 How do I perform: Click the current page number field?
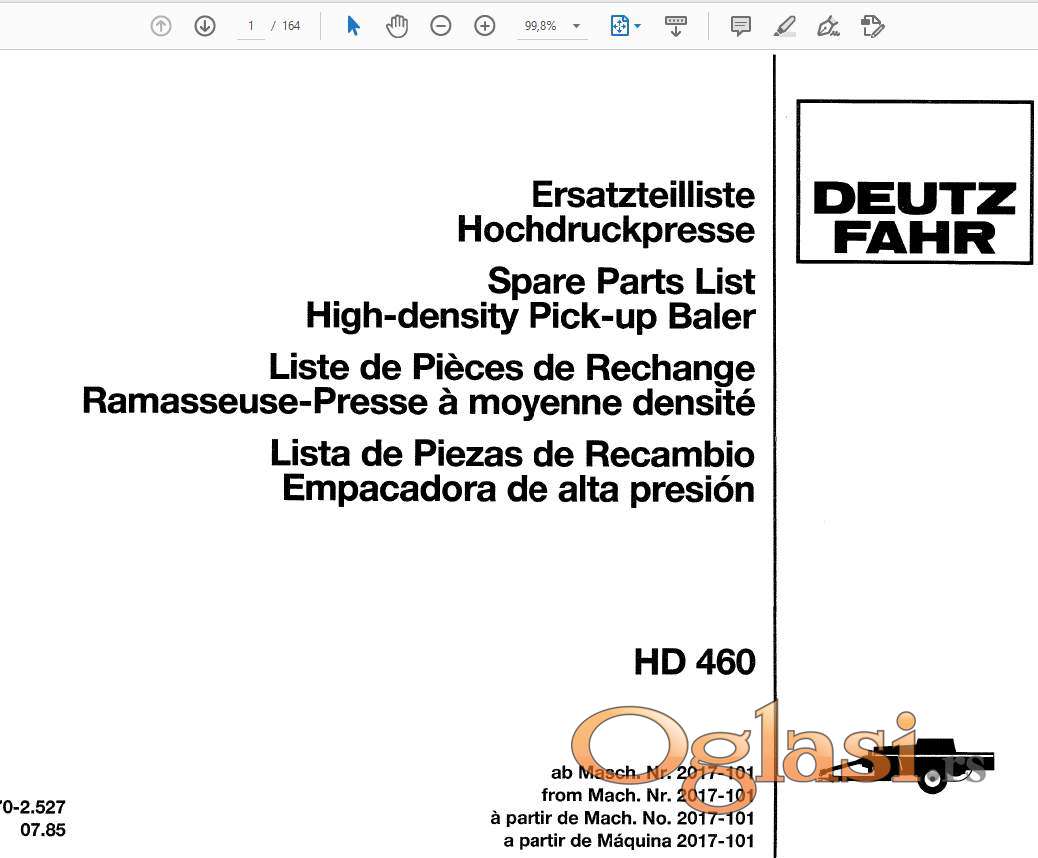251,26
